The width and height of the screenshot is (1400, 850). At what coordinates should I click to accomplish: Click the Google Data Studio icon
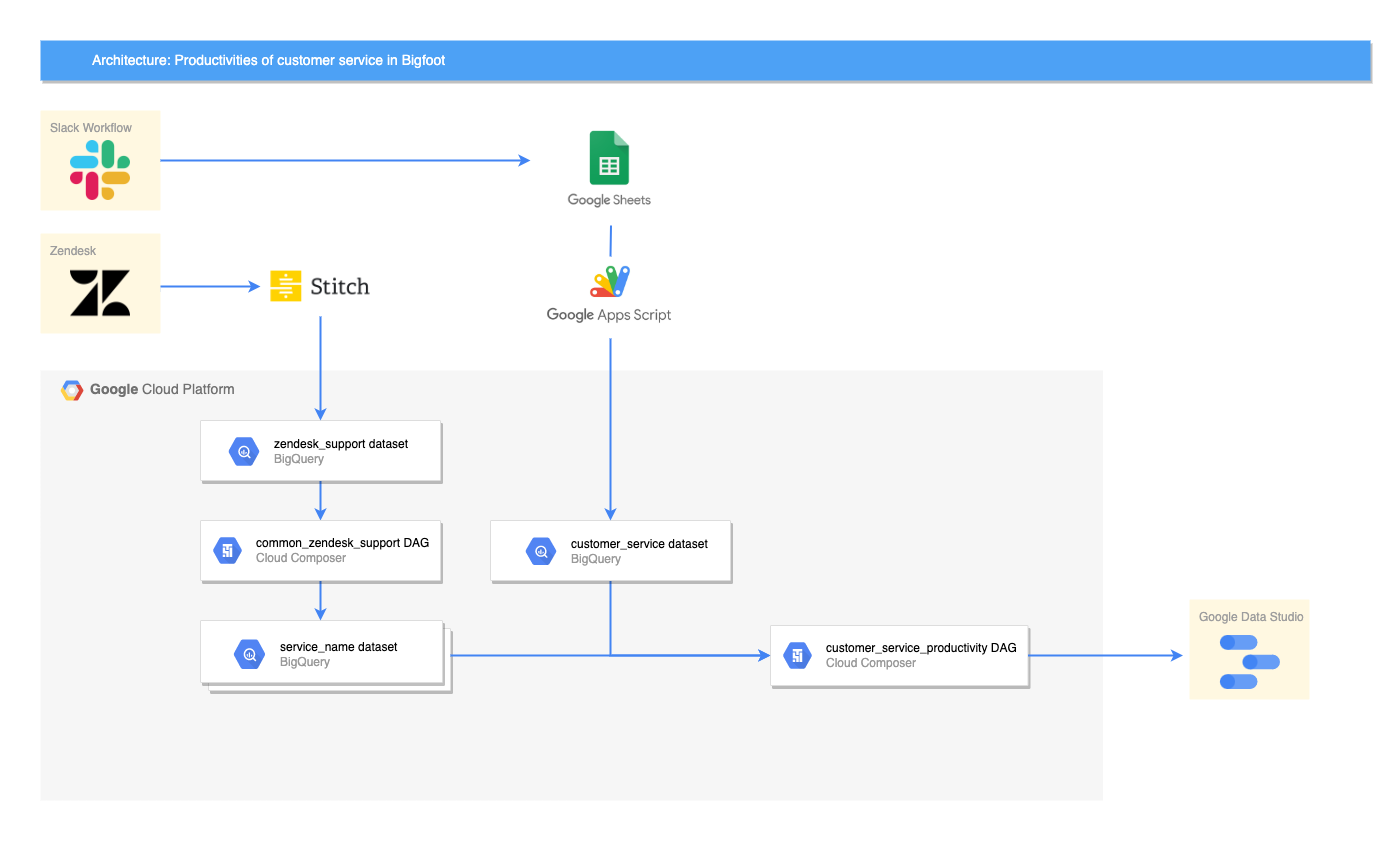[1249, 662]
